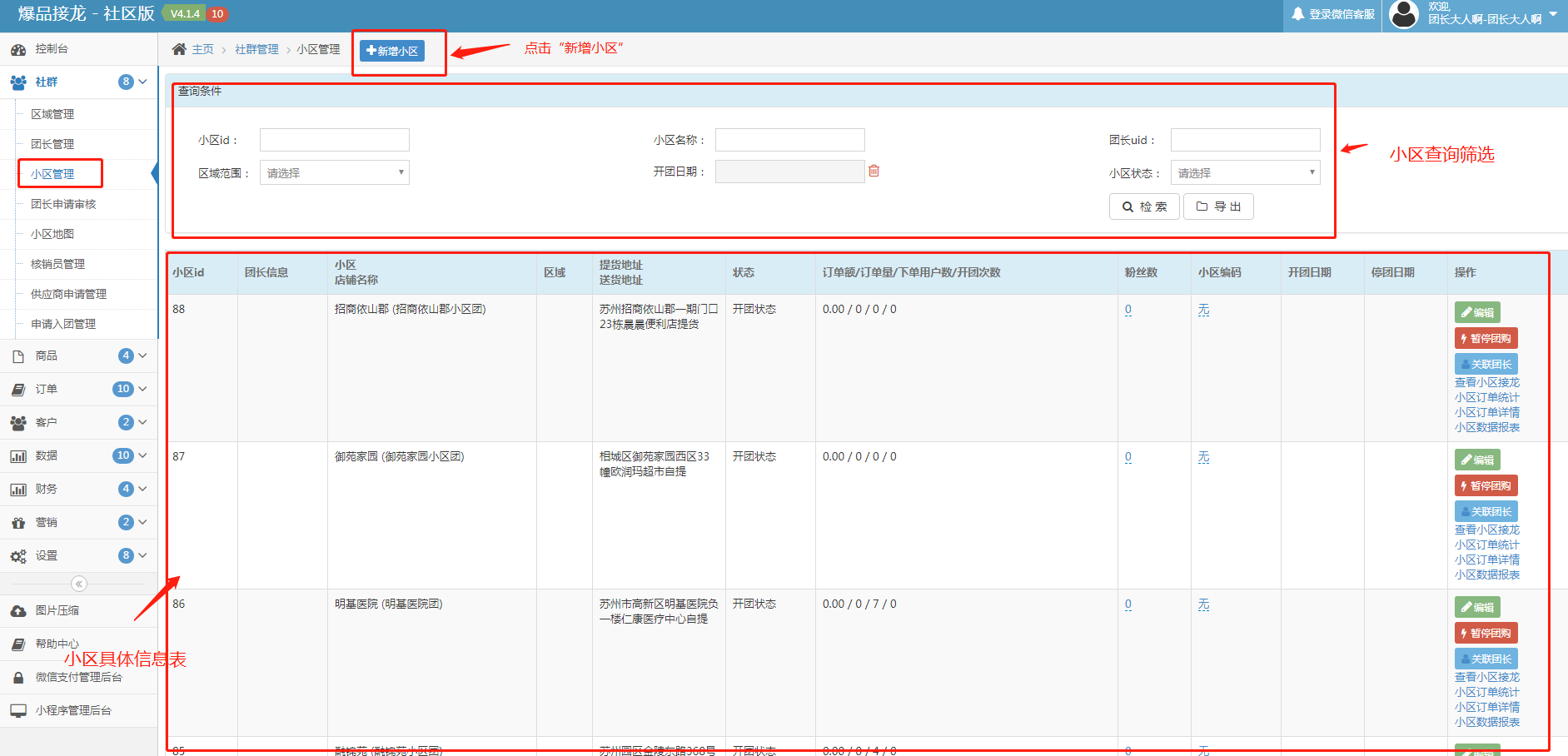1568x756 pixels.
Task: Expand the 财务 menu chevron
Action: [x=142, y=489]
